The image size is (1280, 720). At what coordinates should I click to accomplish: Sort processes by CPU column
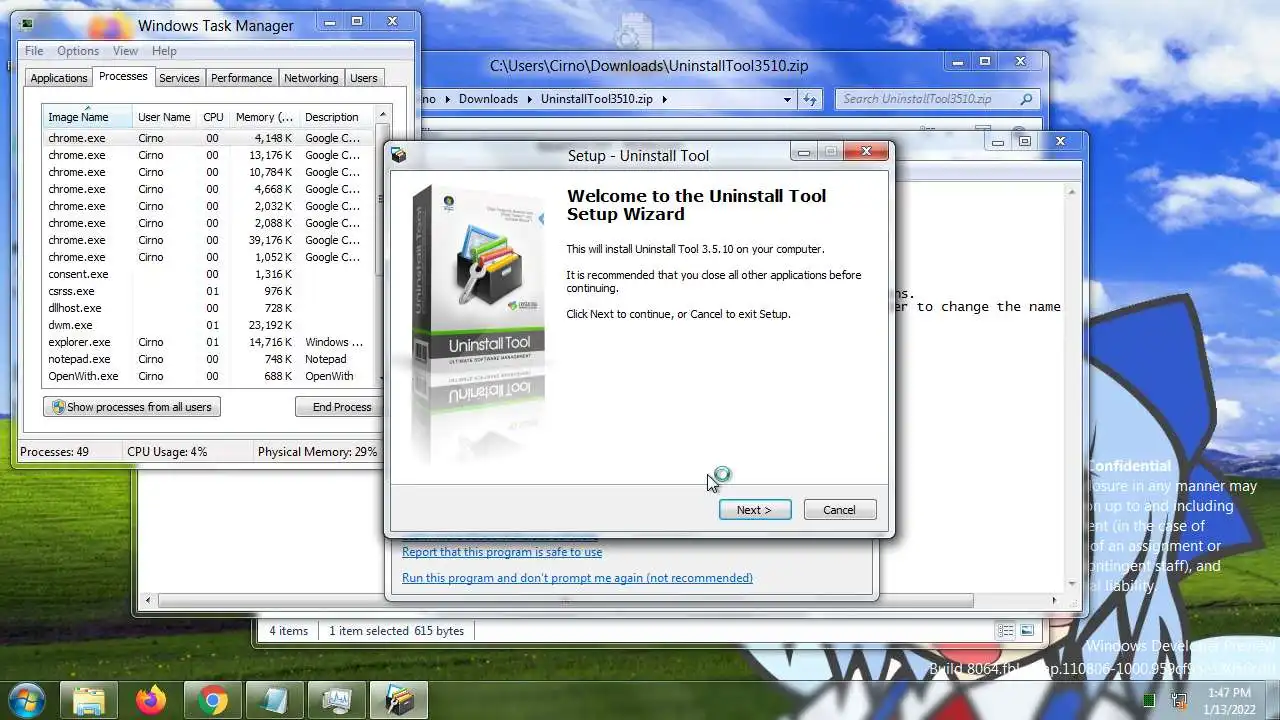(213, 117)
